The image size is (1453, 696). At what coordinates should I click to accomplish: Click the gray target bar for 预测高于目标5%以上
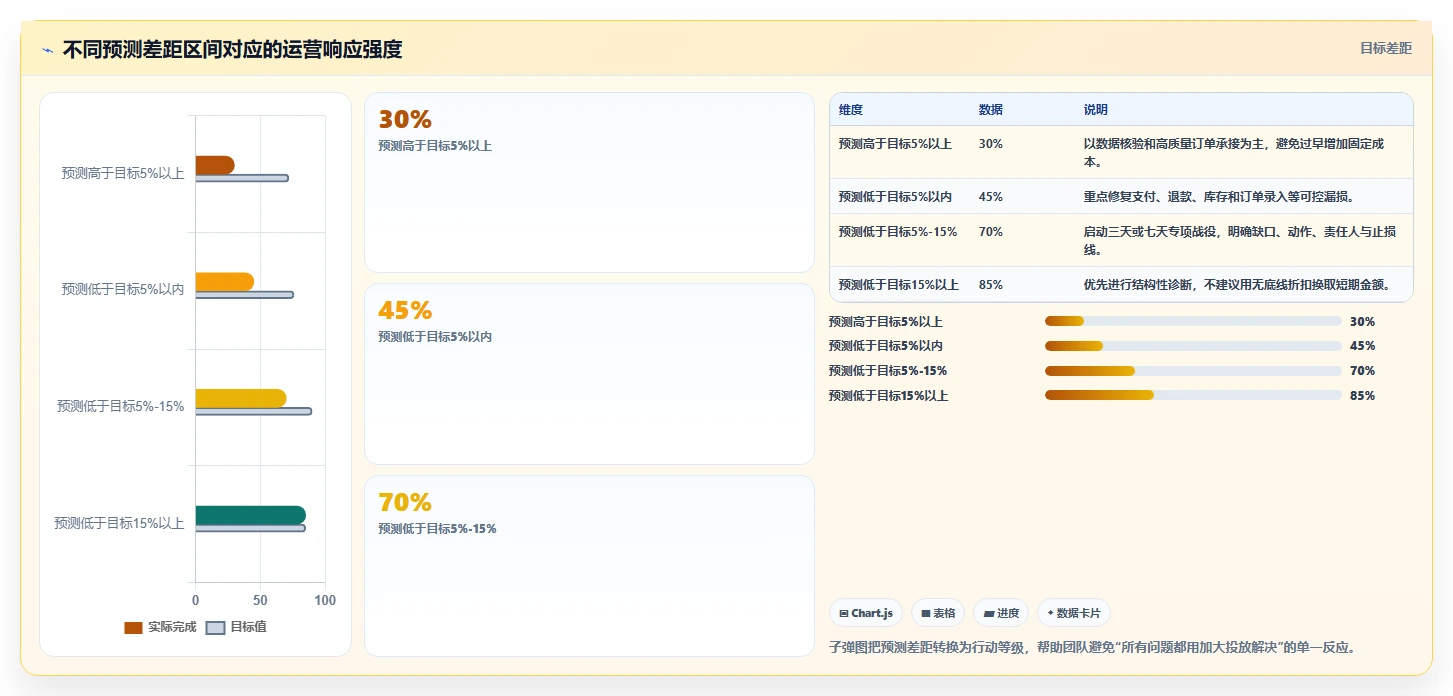242,178
